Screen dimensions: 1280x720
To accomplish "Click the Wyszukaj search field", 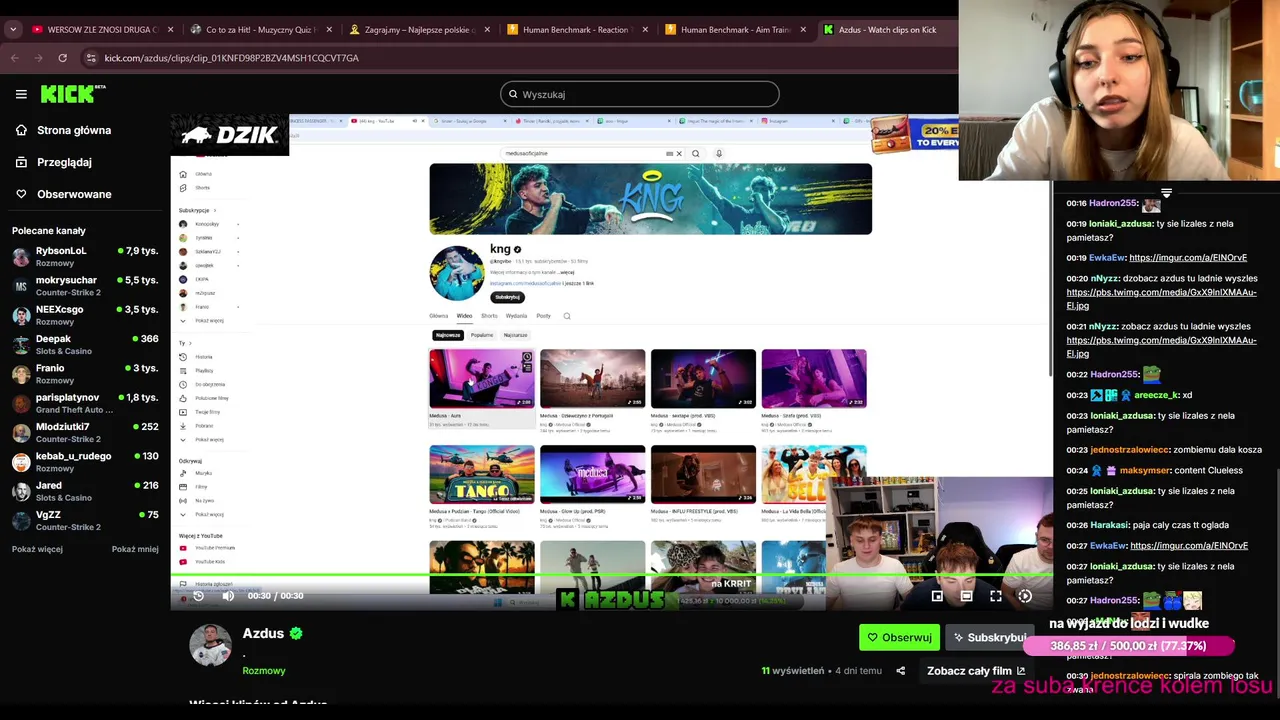I will pos(639,94).
